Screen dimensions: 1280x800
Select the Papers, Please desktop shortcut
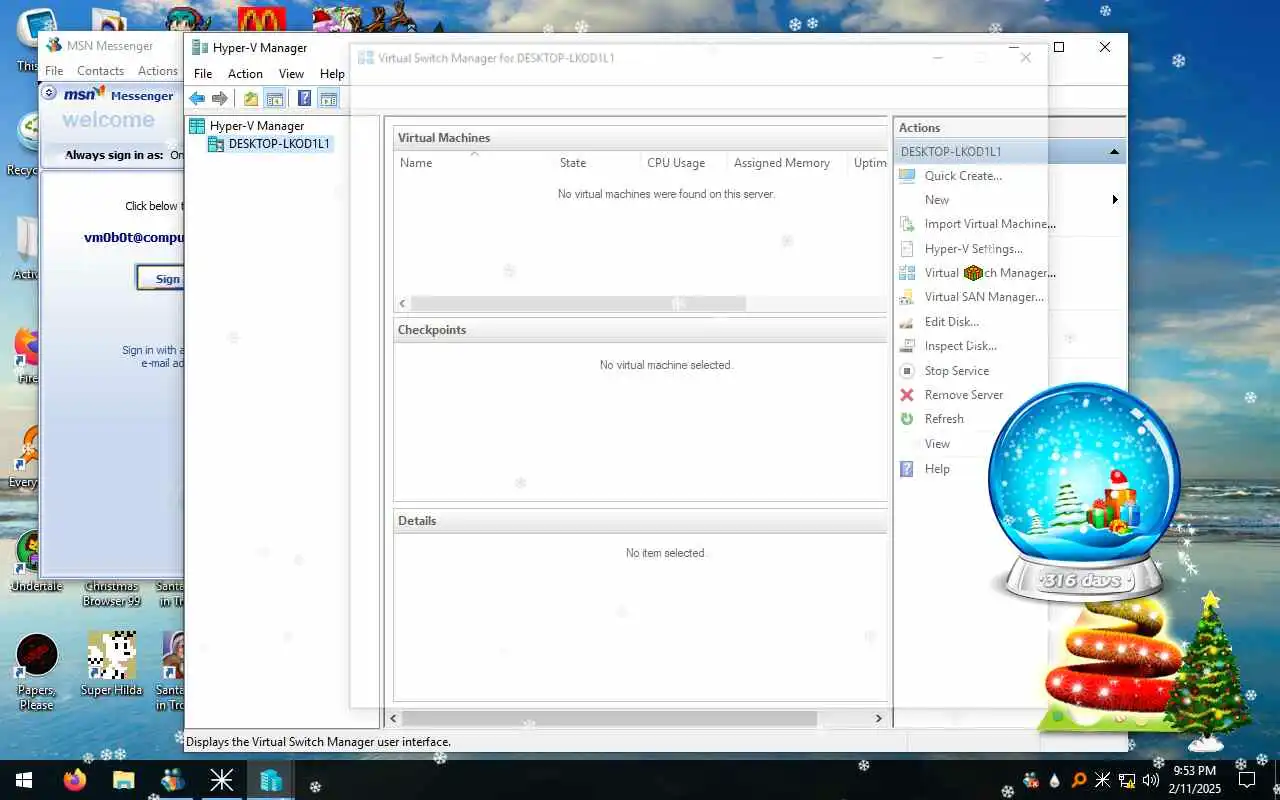coord(37,672)
